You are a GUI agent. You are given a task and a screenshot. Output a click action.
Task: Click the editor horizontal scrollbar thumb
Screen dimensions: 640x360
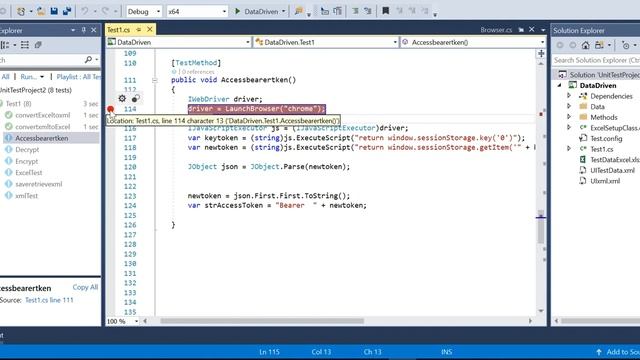point(262,321)
